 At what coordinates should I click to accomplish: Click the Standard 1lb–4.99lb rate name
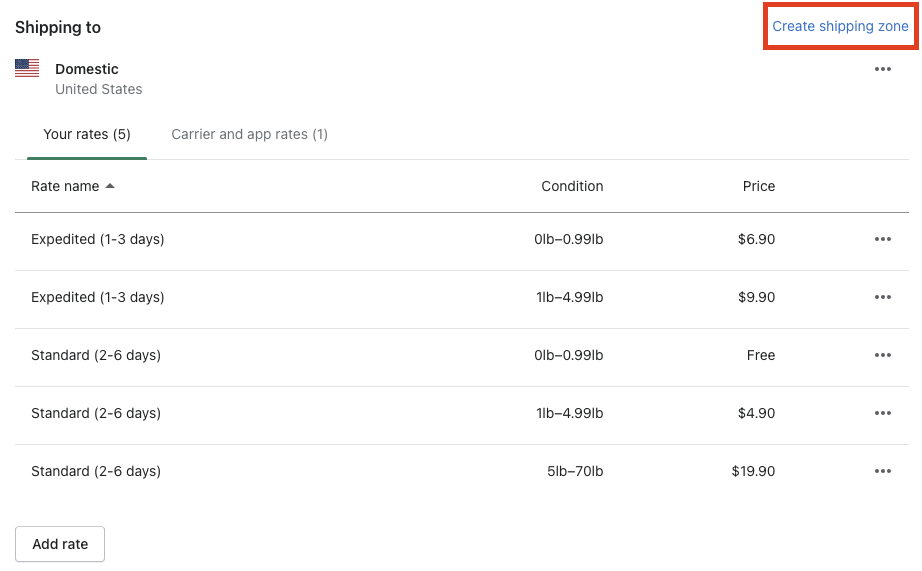click(x=96, y=414)
